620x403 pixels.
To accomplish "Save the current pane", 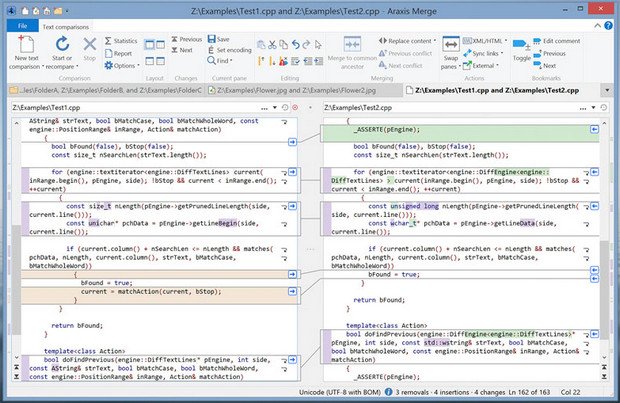I will tap(218, 39).
